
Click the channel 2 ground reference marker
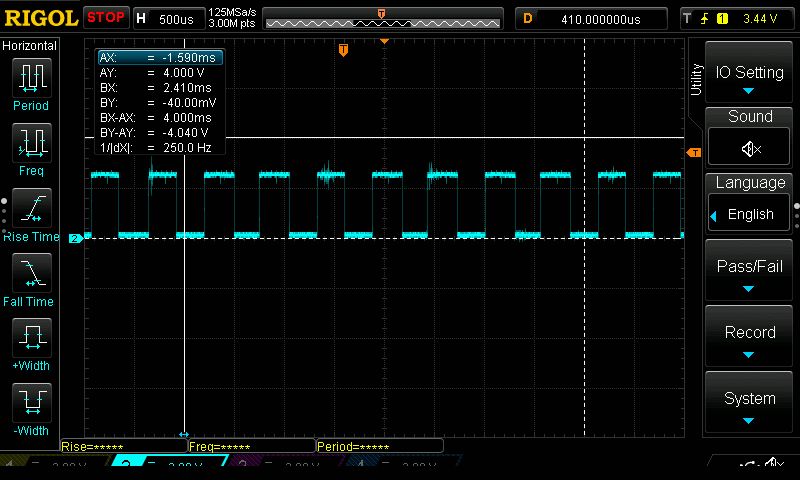(76, 238)
